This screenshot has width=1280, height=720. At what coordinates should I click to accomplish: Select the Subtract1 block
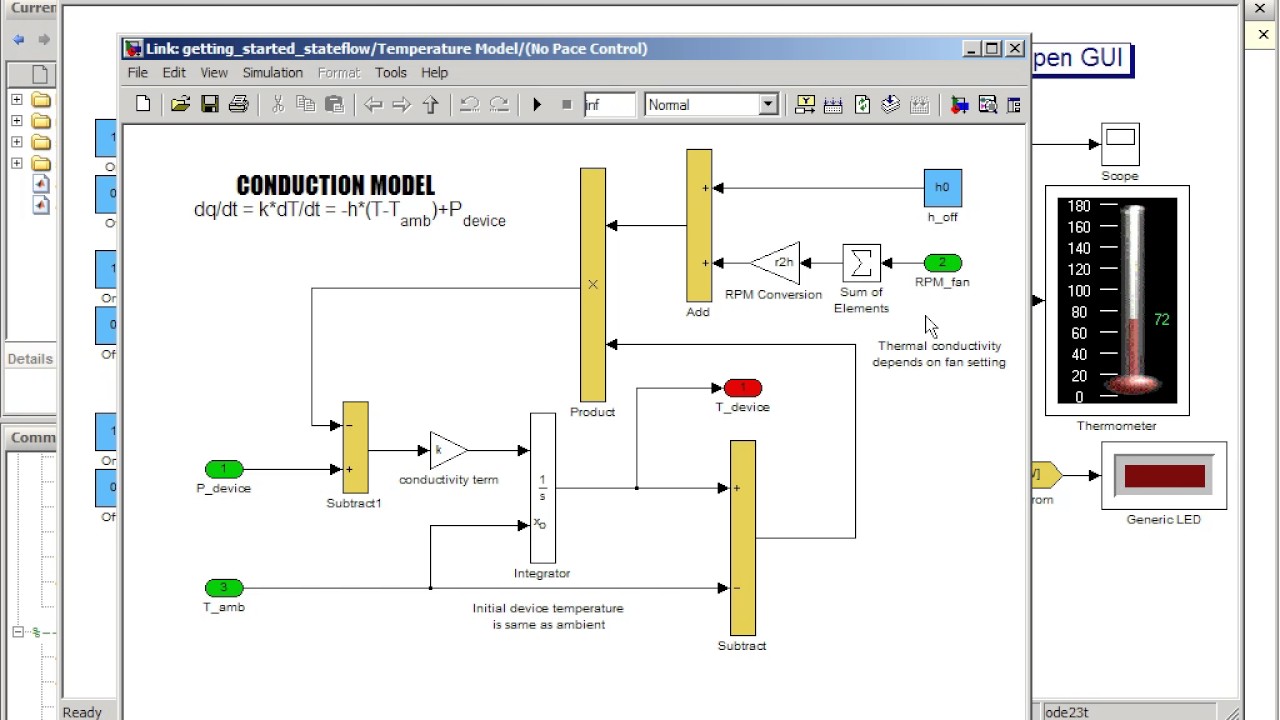(355, 447)
